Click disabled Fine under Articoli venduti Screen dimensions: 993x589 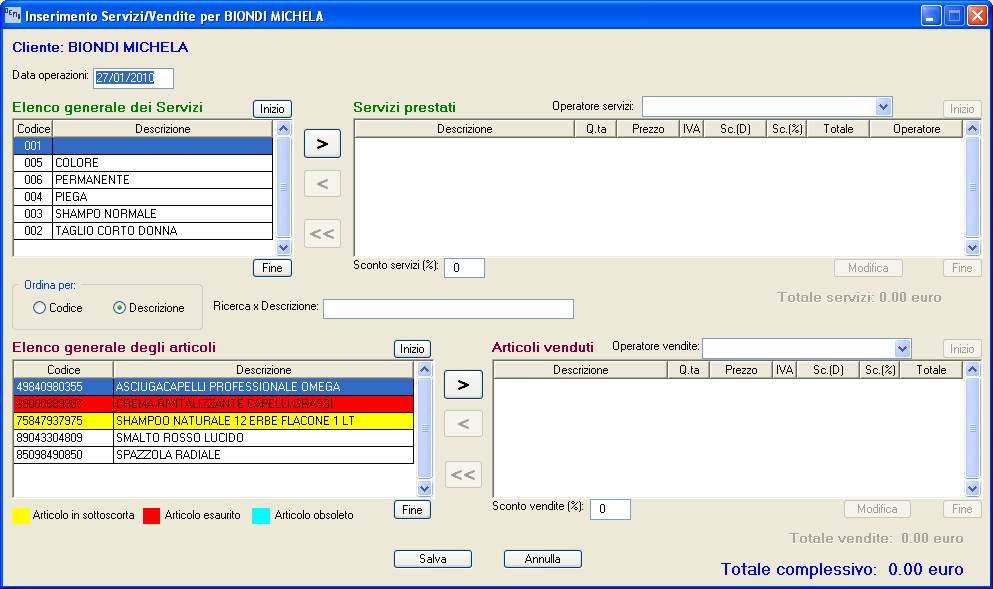pyautogui.click(x=962, y=509)
